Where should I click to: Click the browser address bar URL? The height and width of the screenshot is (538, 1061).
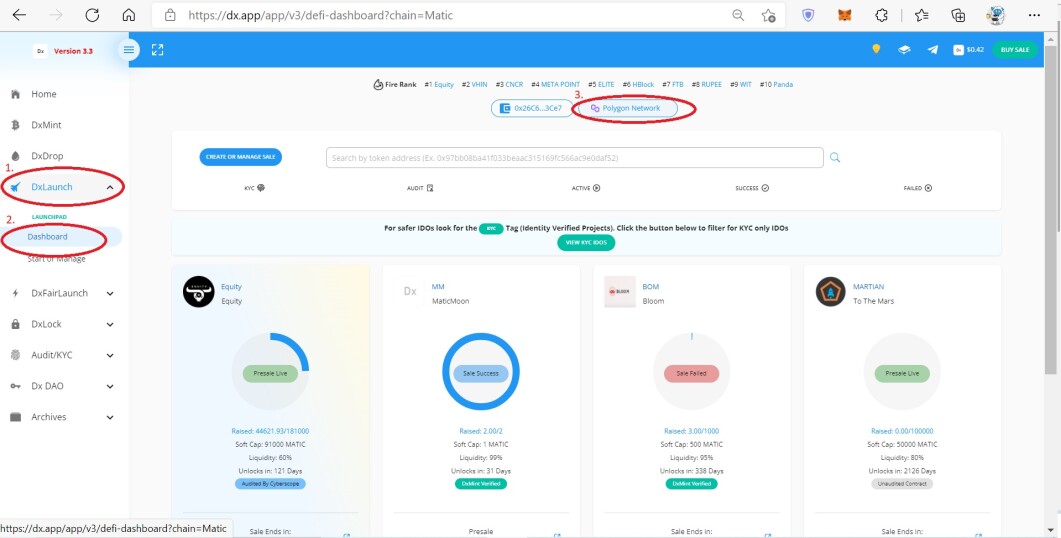click(x=321, y=15)
